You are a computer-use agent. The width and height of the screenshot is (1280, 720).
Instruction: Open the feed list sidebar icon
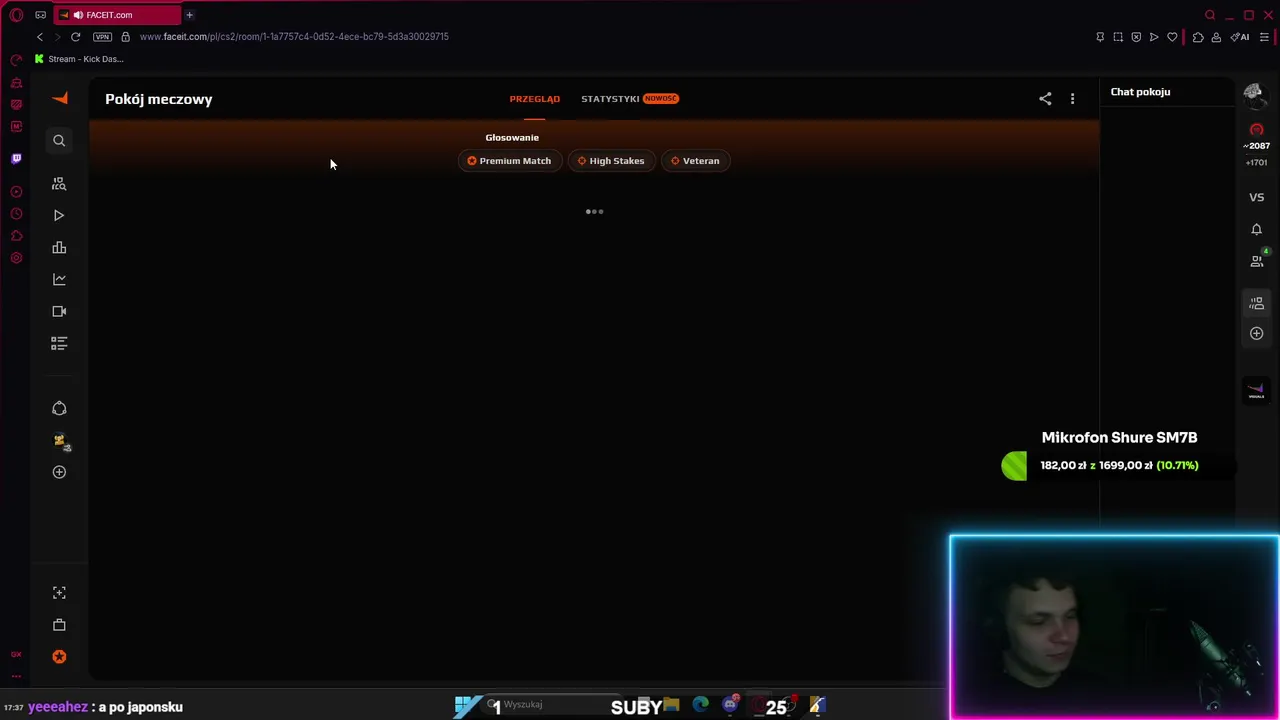coord(59,343)
